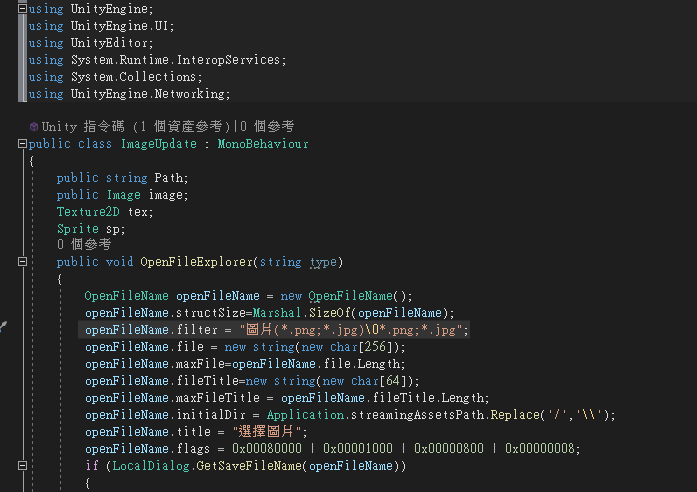Collapse the OpenFileExplorer method body
The image size is (697, 492).
tap(22, 262)
